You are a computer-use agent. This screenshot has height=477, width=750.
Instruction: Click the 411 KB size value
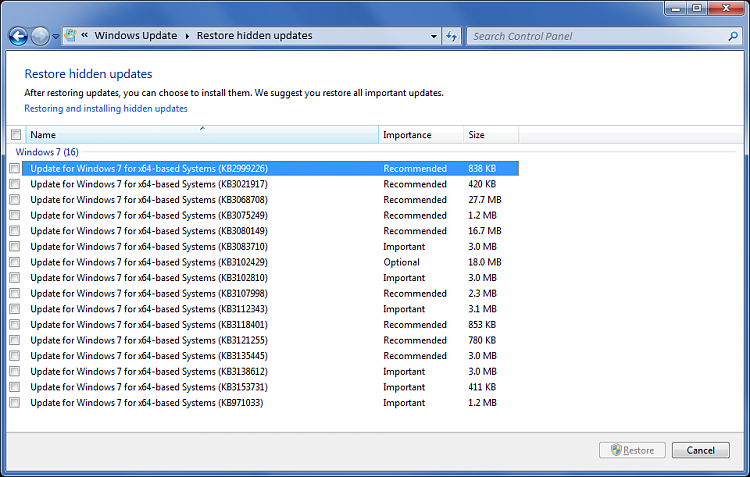click(482, 387)
